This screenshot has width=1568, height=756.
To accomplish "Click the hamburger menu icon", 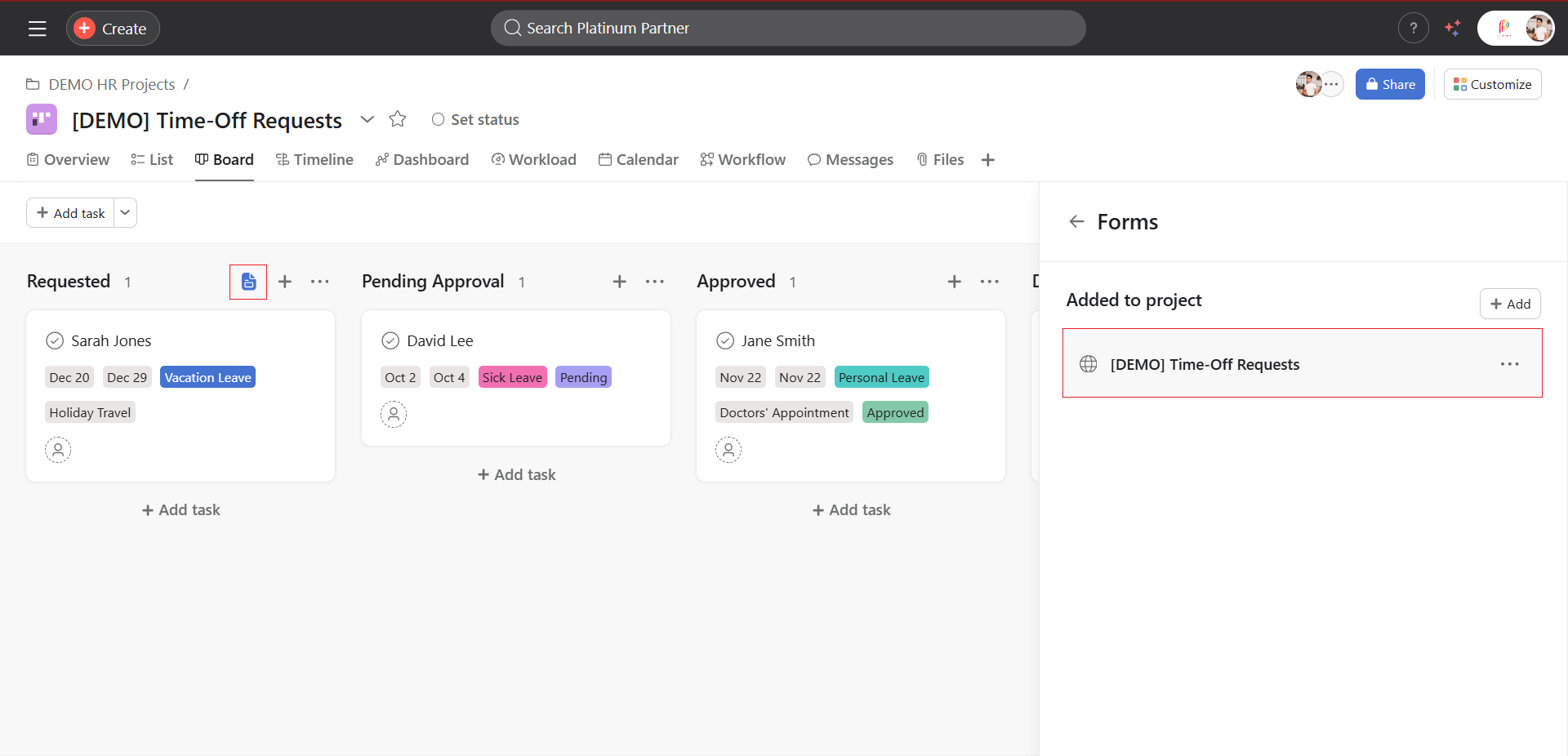I will [38, 29].
